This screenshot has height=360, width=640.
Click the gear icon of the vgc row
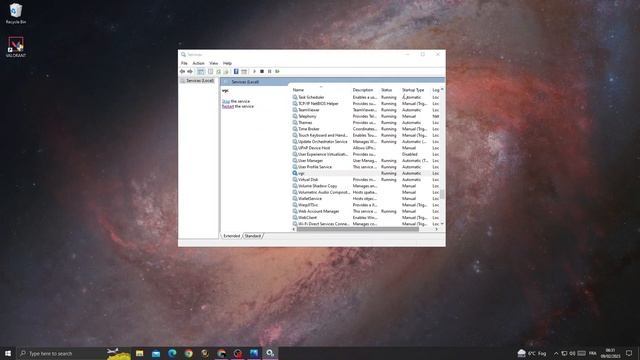pyautogui.click(x=295, y=173)
